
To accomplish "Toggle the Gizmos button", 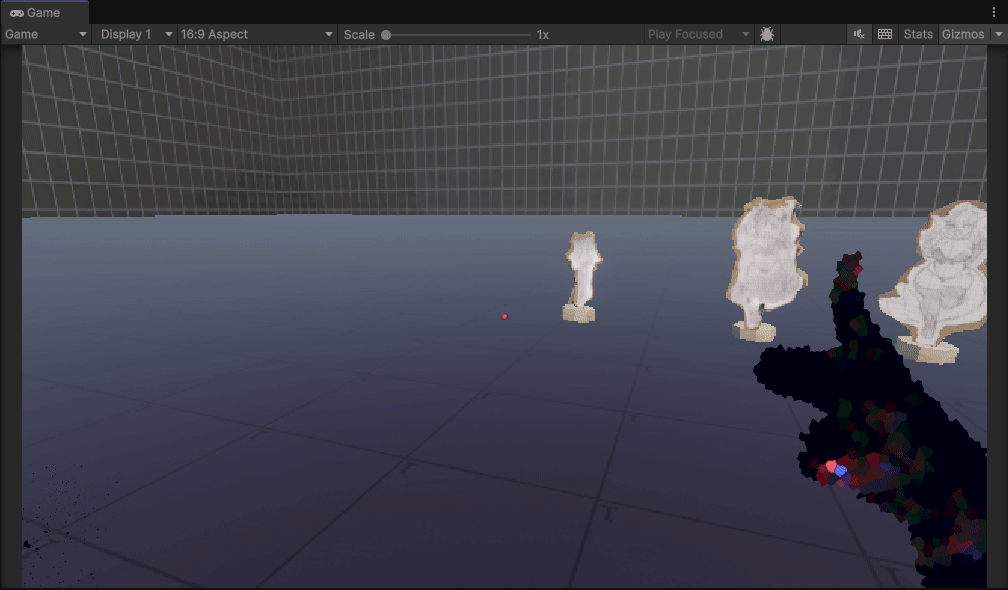I will tap(962, 34).
